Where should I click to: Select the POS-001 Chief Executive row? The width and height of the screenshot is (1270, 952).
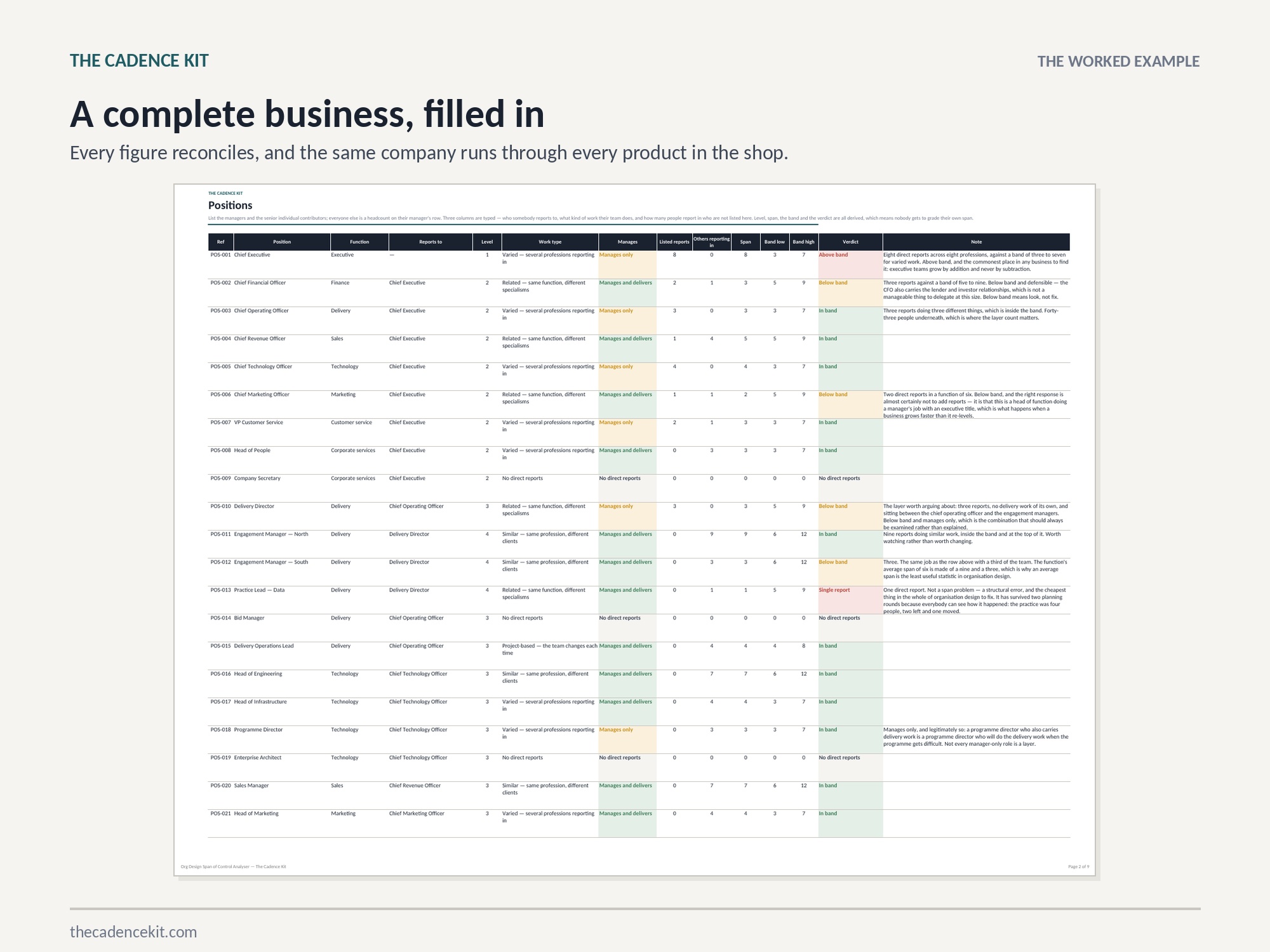coord(639,265)
